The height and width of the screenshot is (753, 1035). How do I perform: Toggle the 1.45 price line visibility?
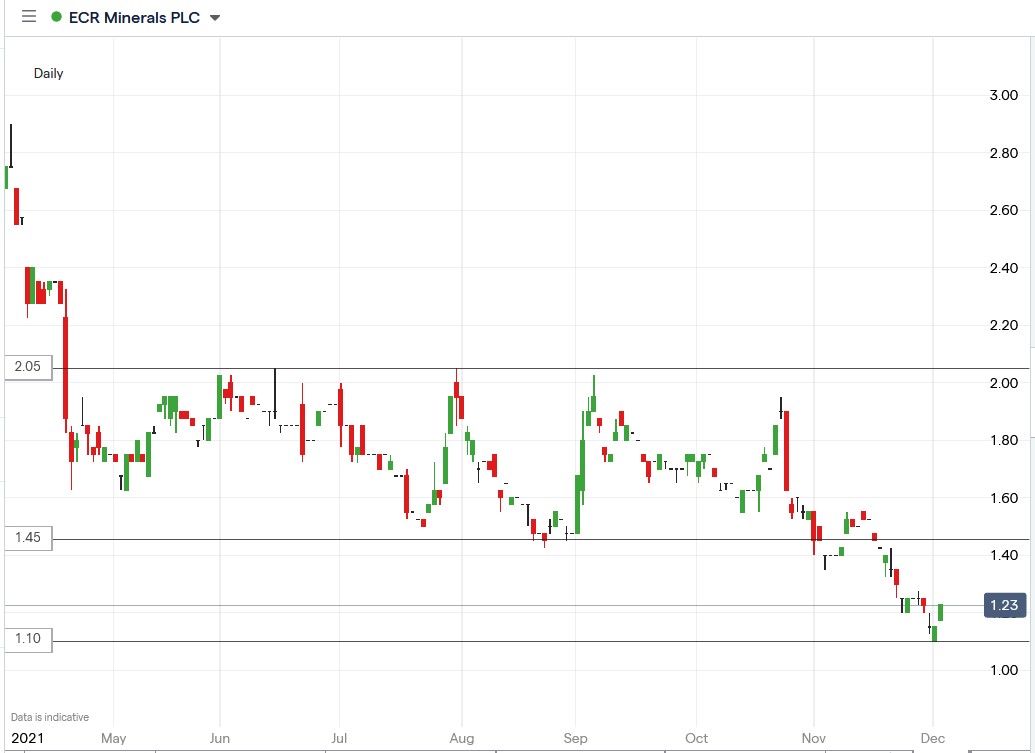click(28, 538)
